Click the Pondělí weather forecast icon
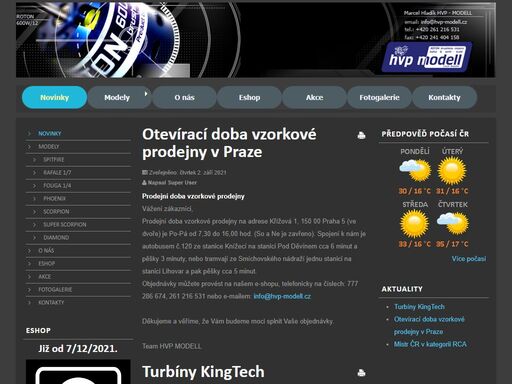Viewport: 512px width, 384px height. [x=415, y=170]
